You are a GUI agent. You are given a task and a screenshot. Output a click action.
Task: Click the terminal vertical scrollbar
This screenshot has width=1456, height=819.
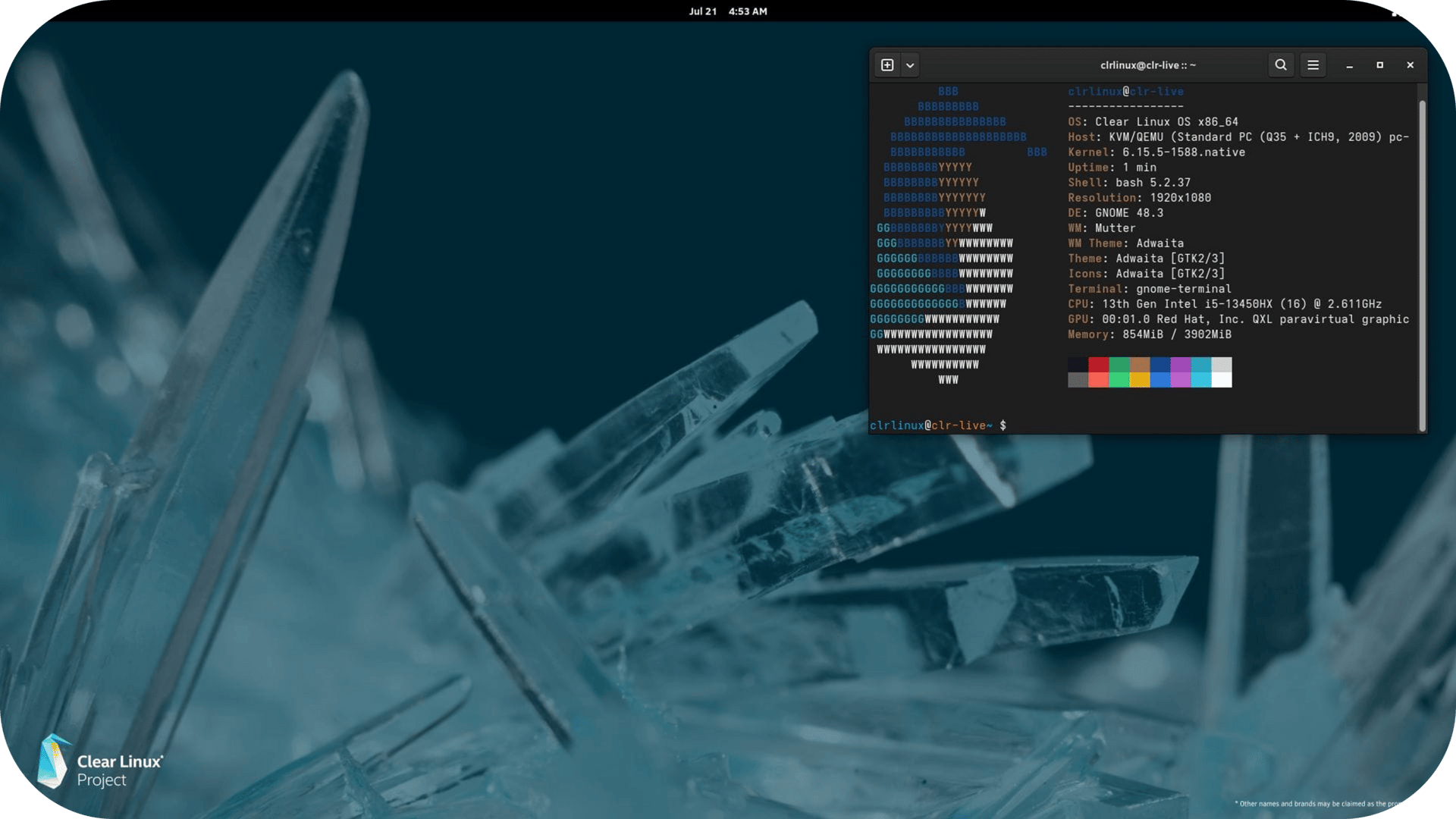tap(1422, 265)
